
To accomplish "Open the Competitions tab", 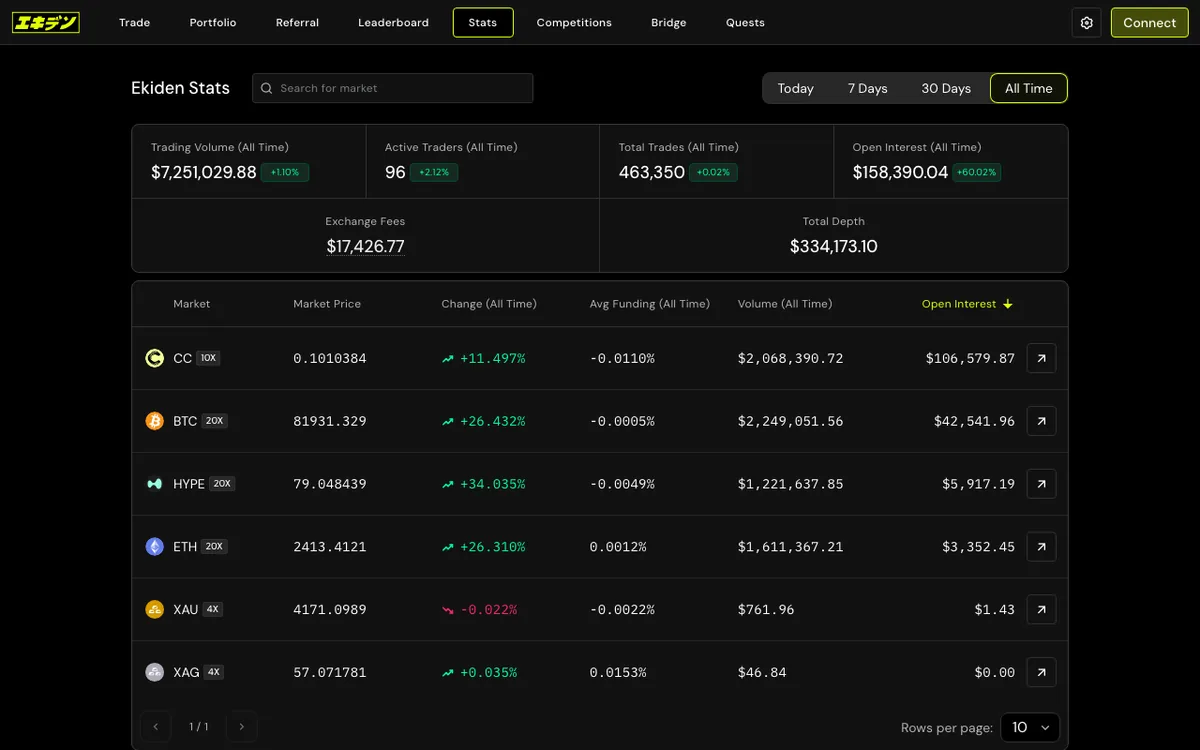I will click(x=574, y=22).
